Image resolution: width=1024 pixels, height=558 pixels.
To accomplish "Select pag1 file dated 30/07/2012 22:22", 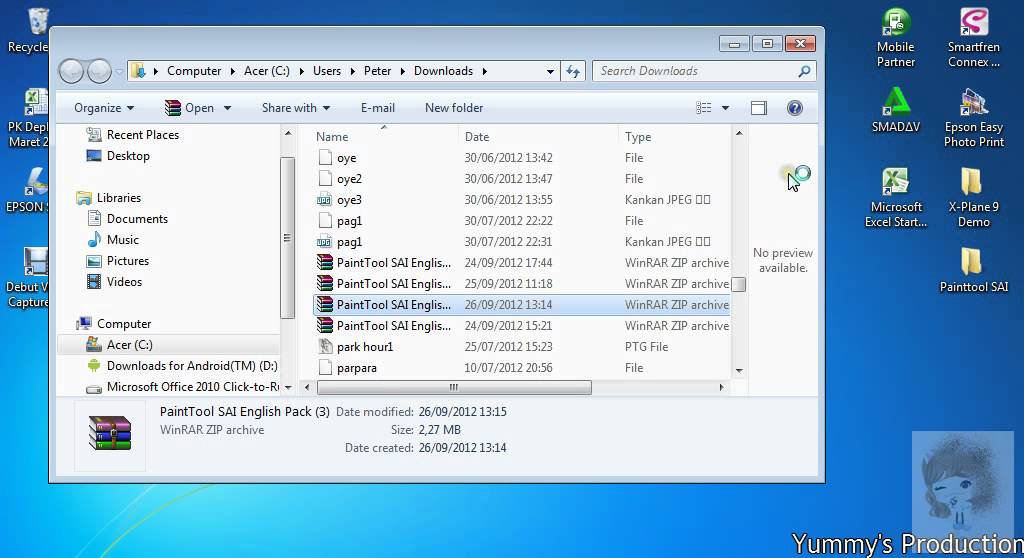I will click(522, 221).
